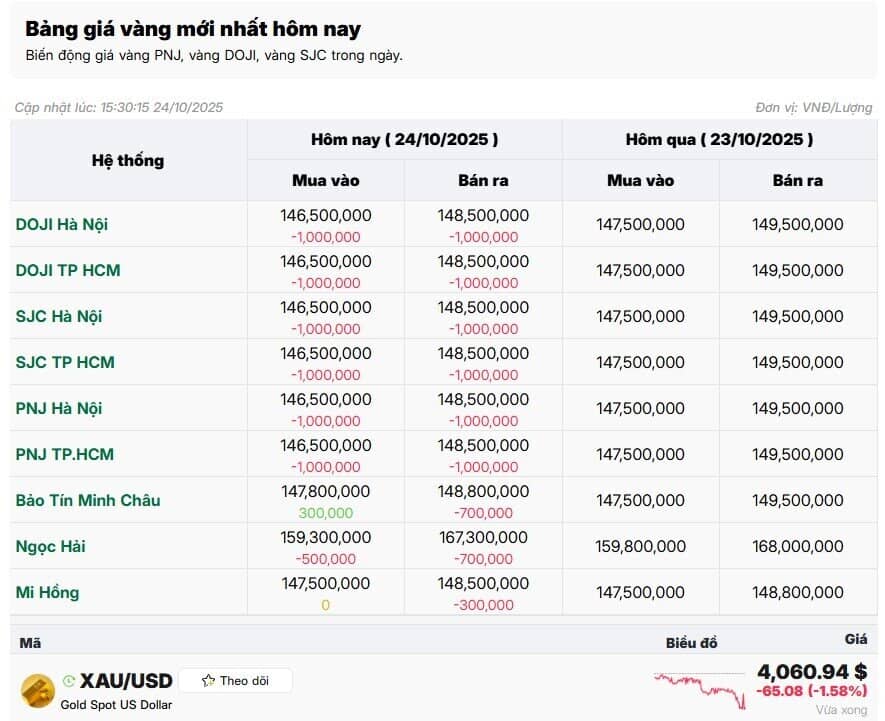Select the DOJI TP HCM row link
This screenshot has width=885, height=721.
coord(68,270)
